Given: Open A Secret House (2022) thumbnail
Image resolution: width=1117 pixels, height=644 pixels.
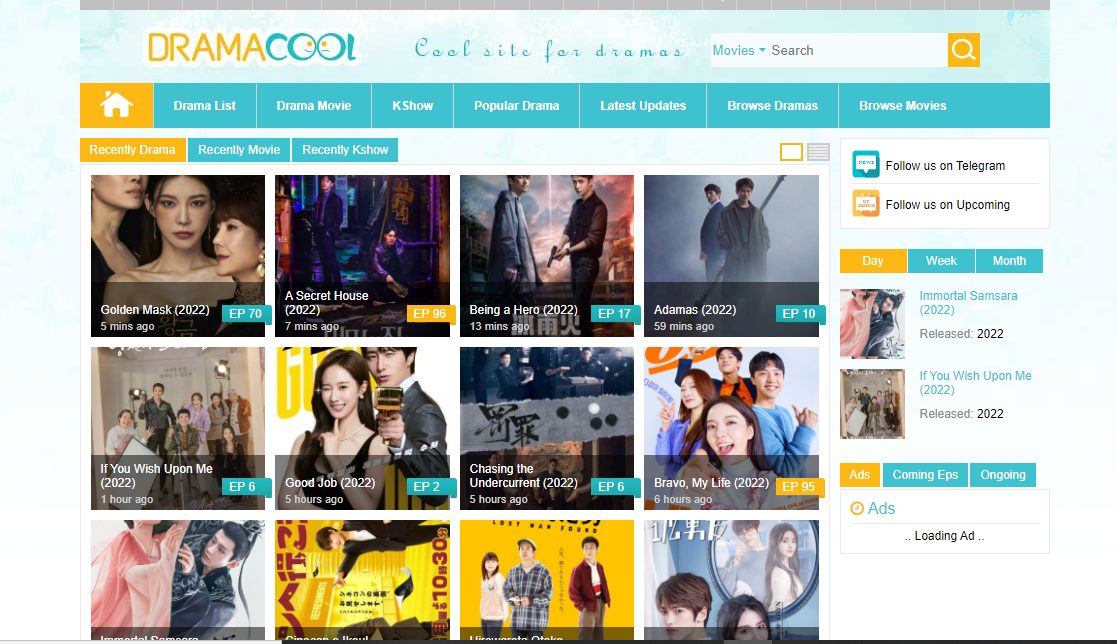Looking at the screenshot, I should [363, 256].
